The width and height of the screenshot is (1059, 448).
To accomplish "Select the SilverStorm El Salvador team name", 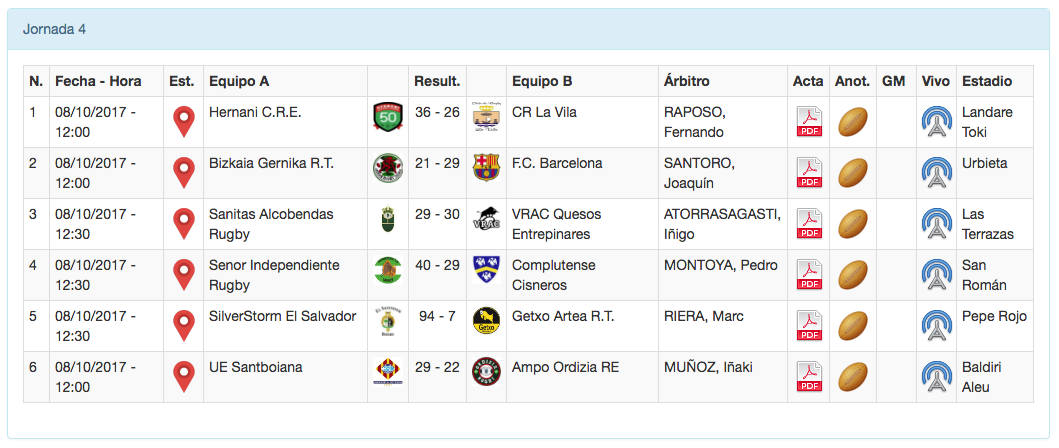I will (282, 316).
